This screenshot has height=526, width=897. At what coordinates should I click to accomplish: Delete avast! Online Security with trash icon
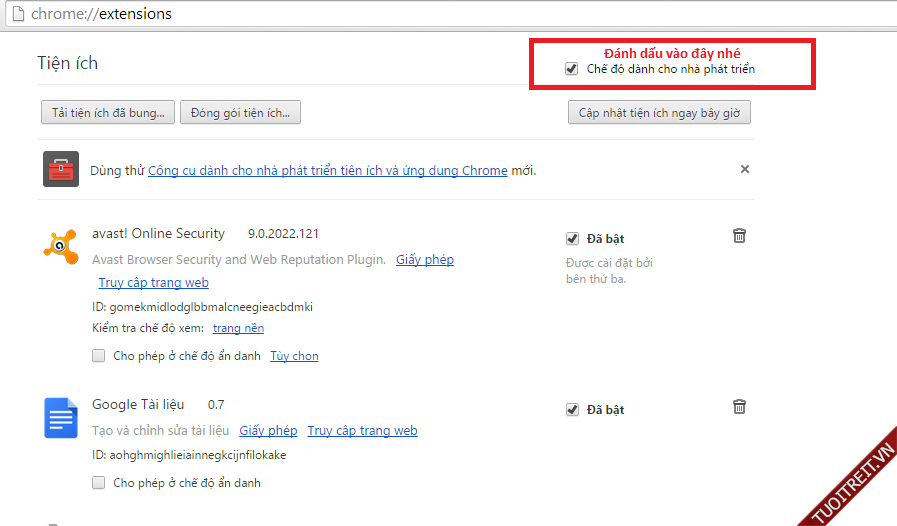(x=739, y=236)
